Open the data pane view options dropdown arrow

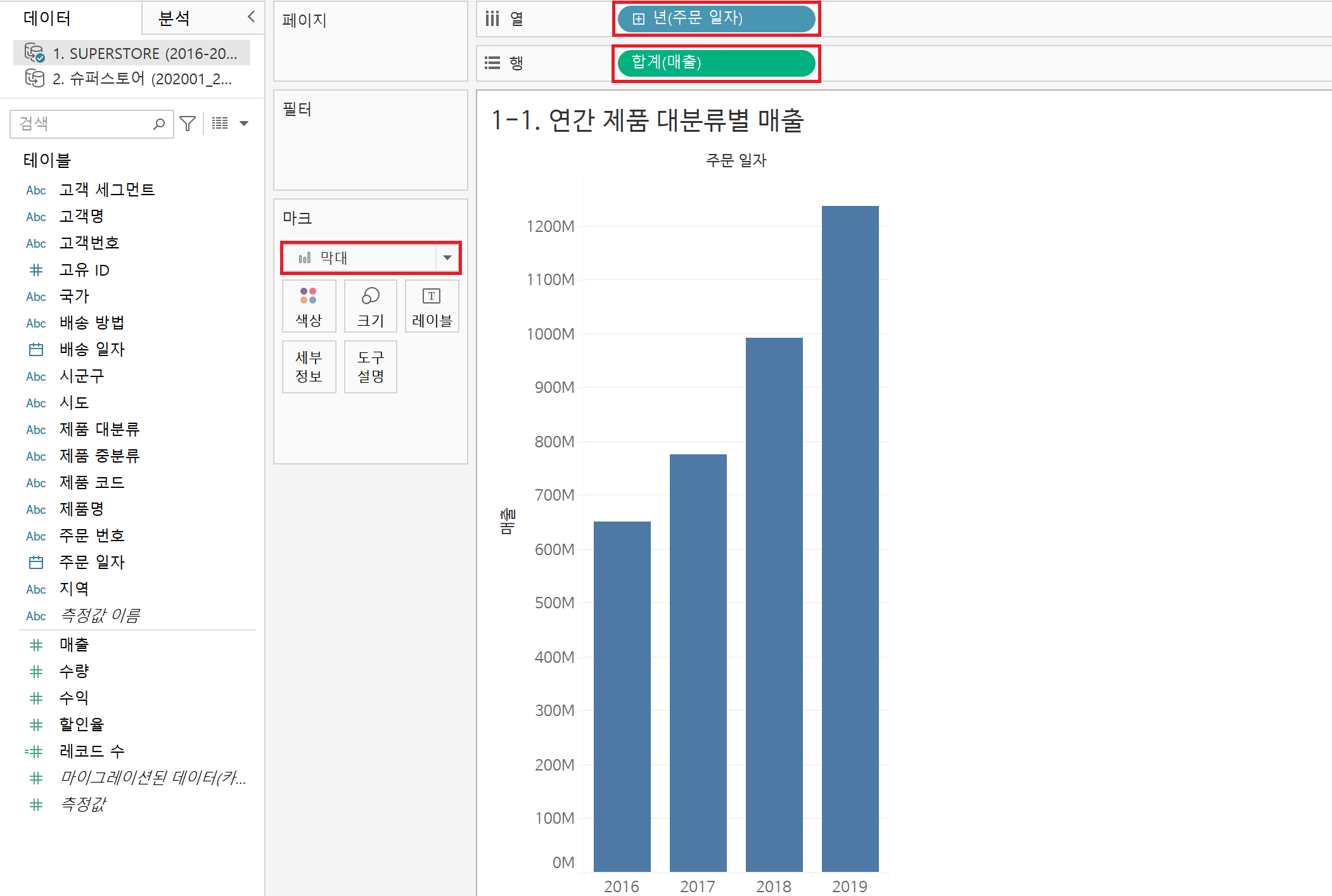coord(244,124)
